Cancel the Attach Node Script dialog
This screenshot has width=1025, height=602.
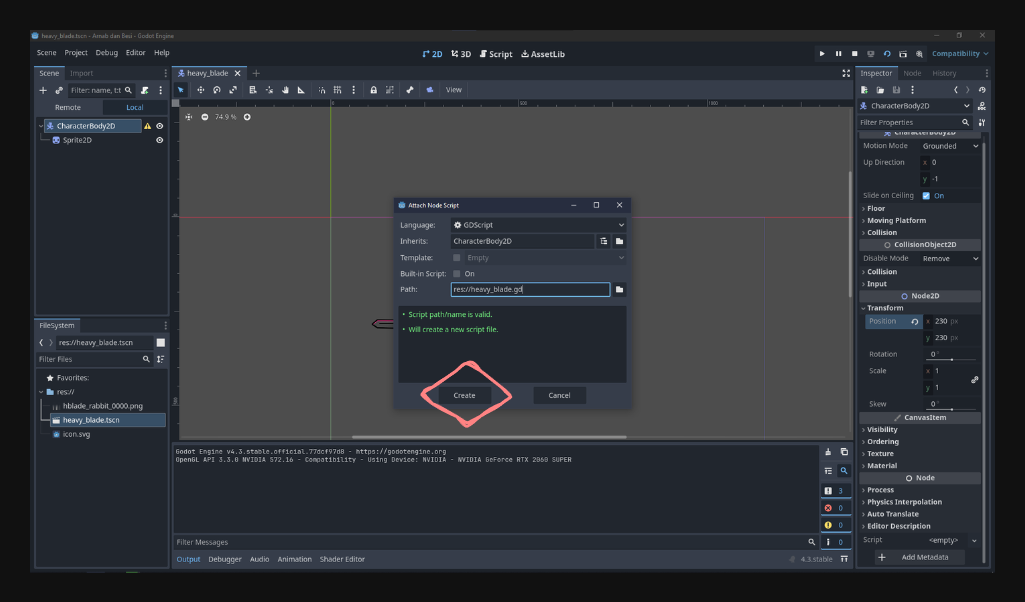pos(559,395)
